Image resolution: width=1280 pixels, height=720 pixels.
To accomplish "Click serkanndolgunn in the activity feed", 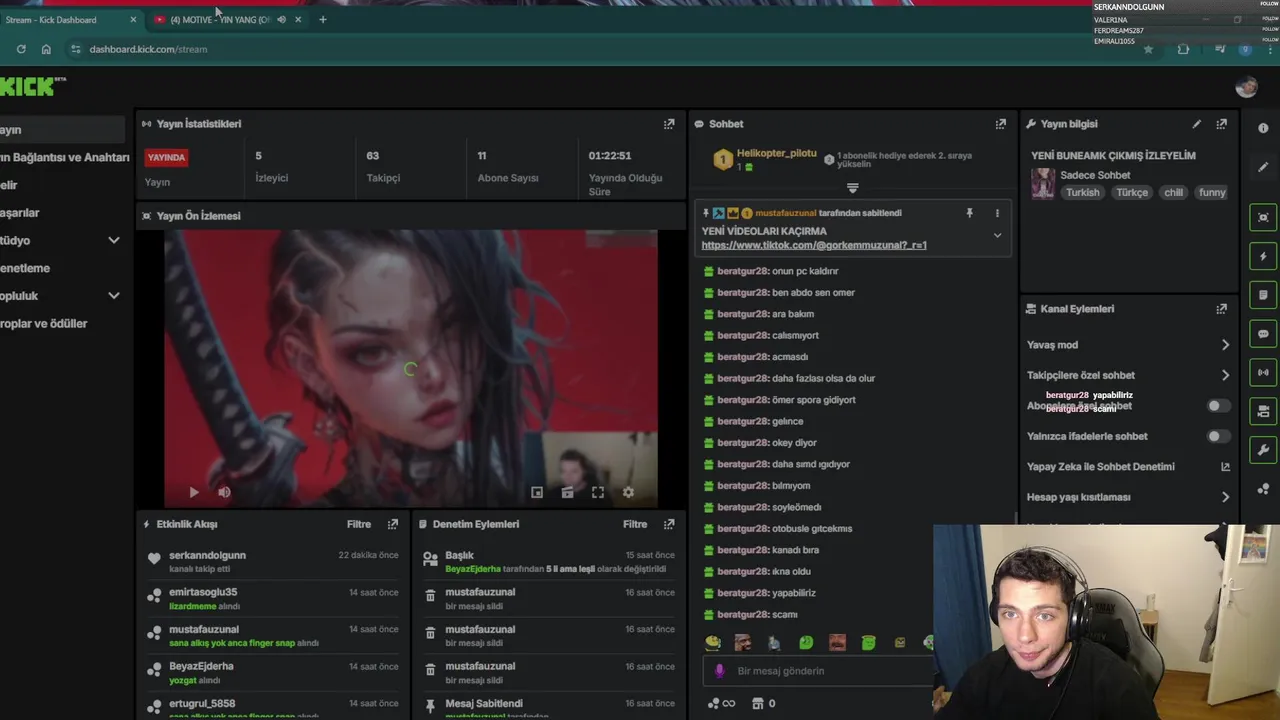I will pos(207,555).
